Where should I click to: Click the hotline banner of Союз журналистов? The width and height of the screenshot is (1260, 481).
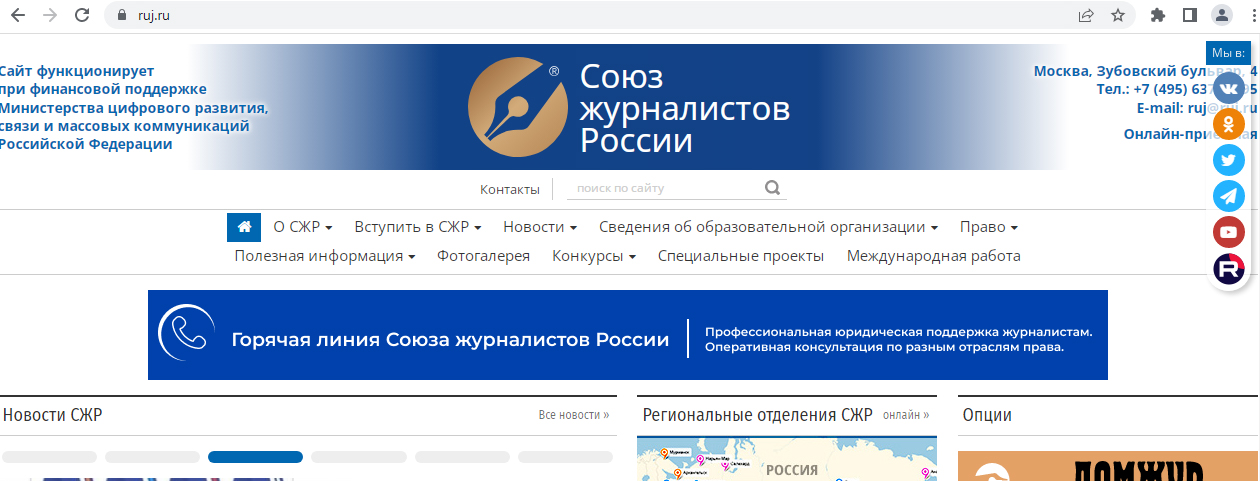click(627, 335)
